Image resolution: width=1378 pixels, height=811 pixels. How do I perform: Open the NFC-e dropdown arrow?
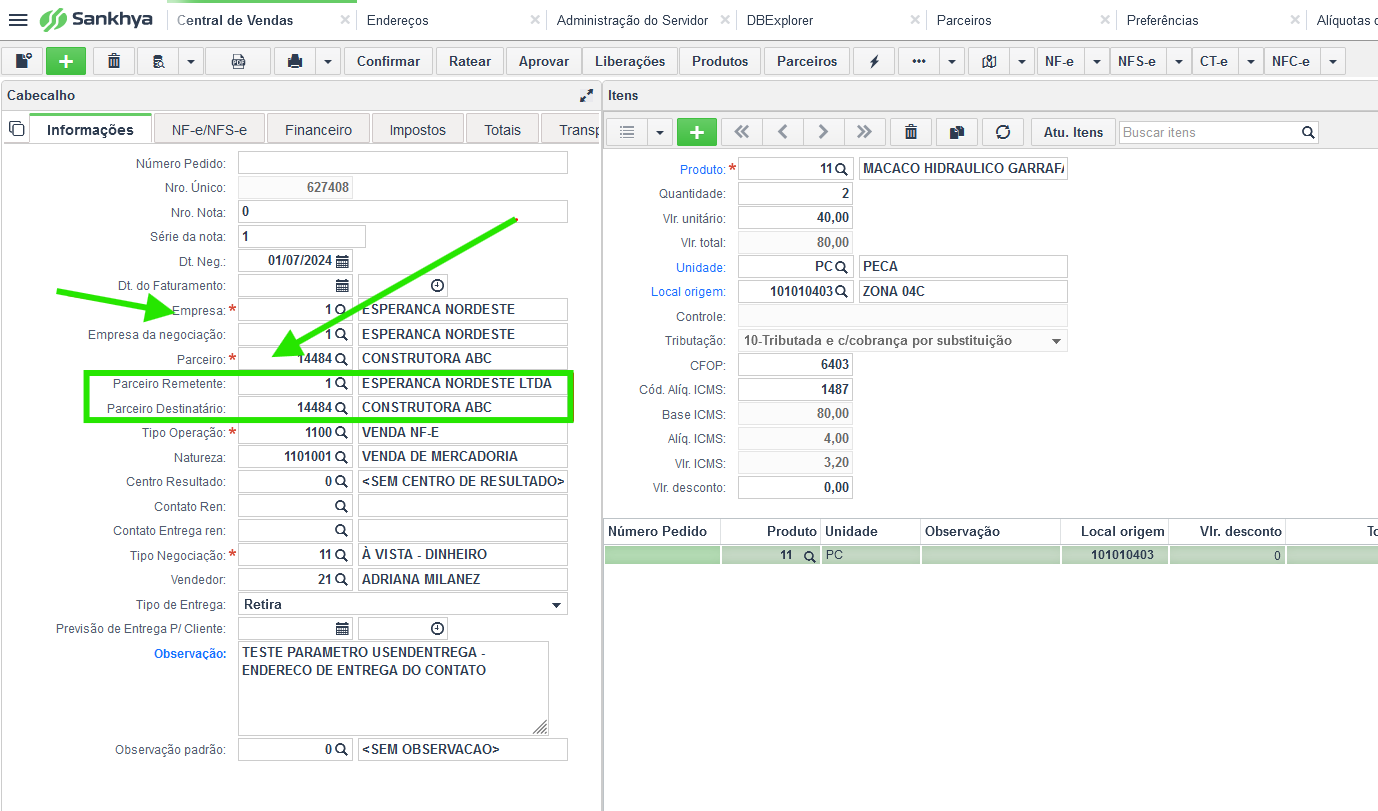coord(1332,61)
